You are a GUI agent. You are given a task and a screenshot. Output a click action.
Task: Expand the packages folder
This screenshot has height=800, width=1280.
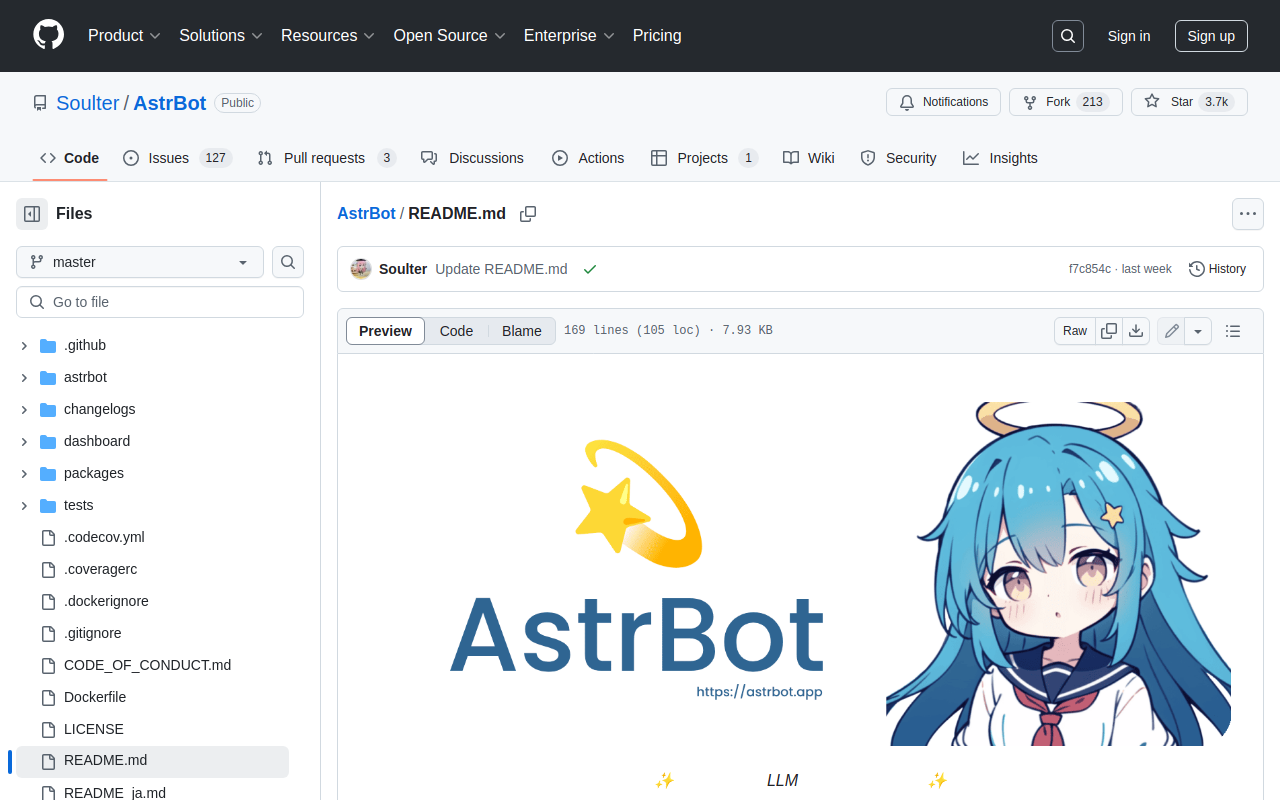(x=24, y=474)
